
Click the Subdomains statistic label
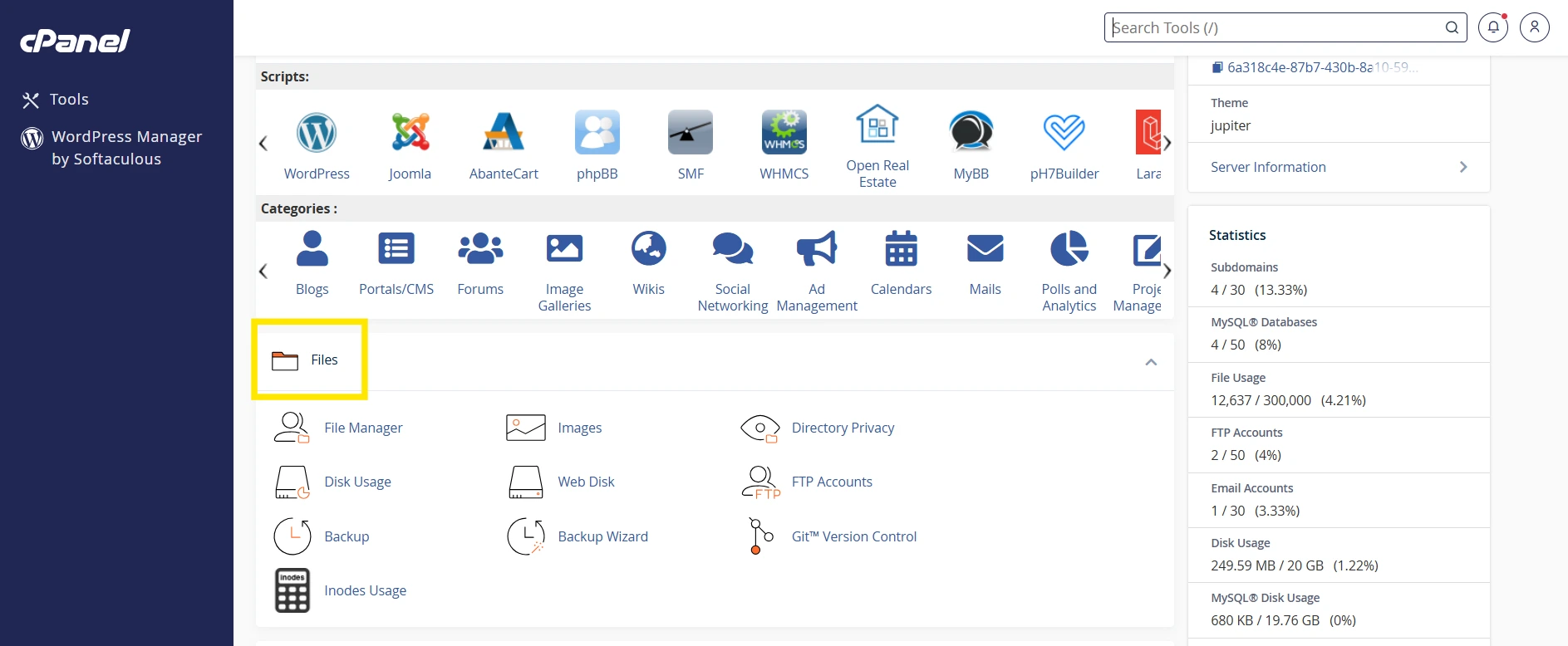coord(1244,267)
